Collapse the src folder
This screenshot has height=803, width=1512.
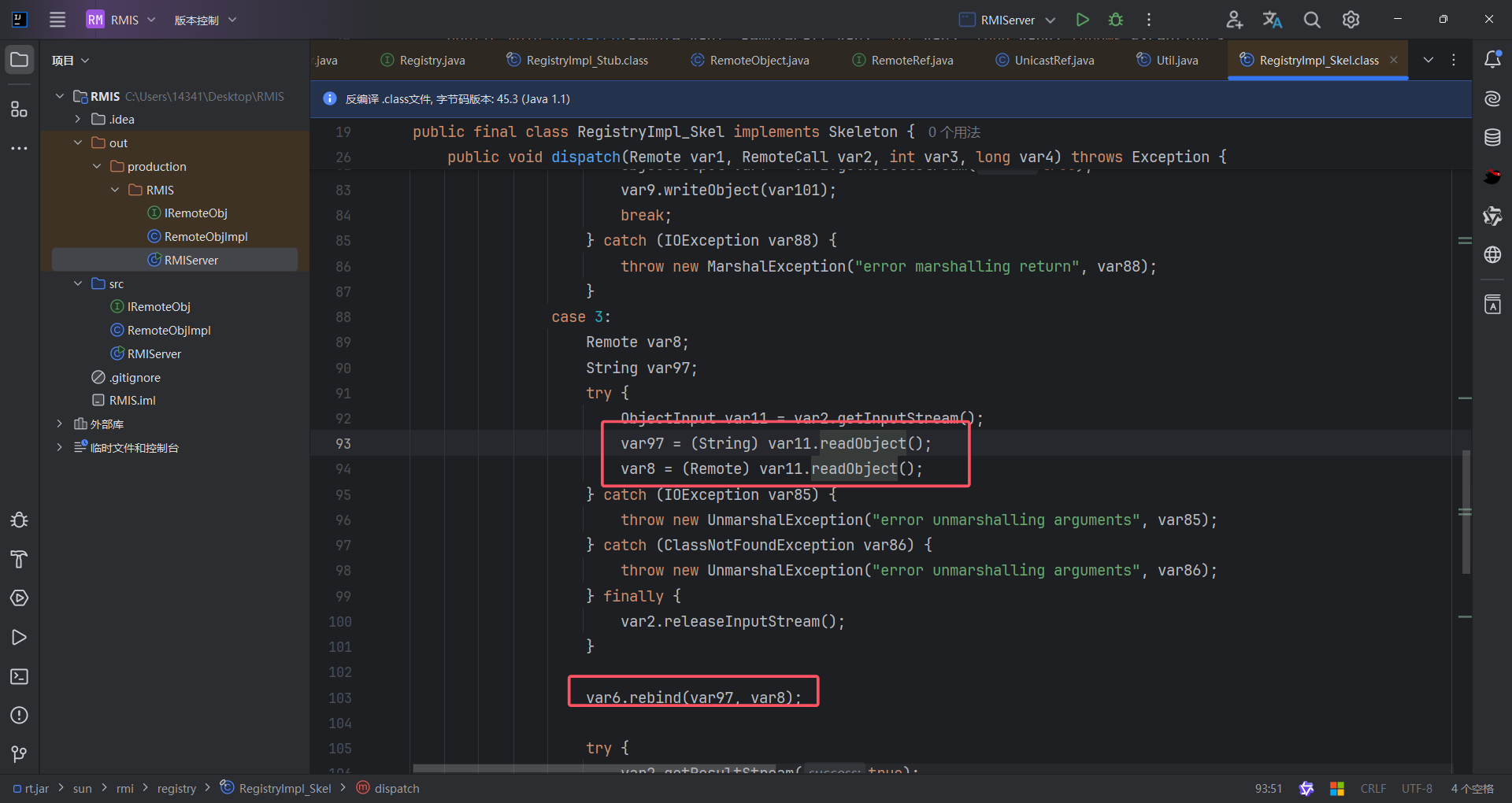click(78, 283)
